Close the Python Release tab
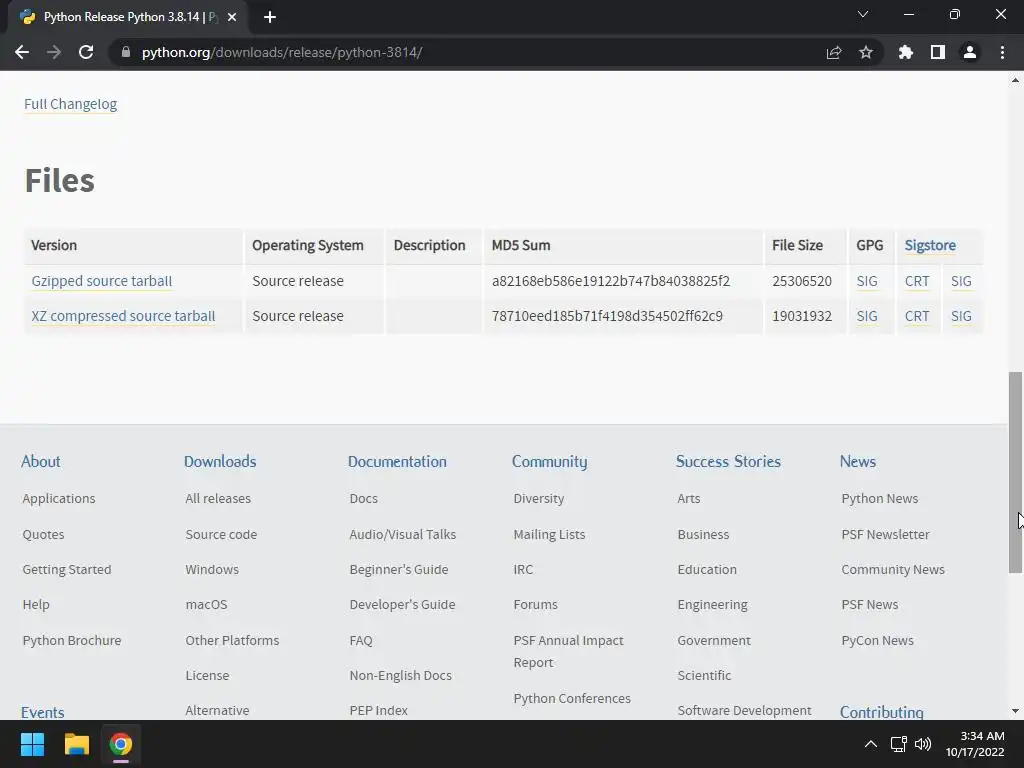The height and width of the screenshot is (768, 1024). coord(232,17)
